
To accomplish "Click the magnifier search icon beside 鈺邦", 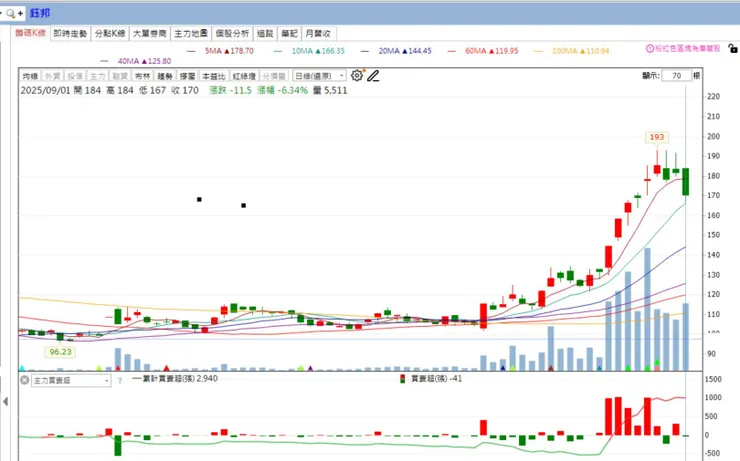I will pos(10,13).
